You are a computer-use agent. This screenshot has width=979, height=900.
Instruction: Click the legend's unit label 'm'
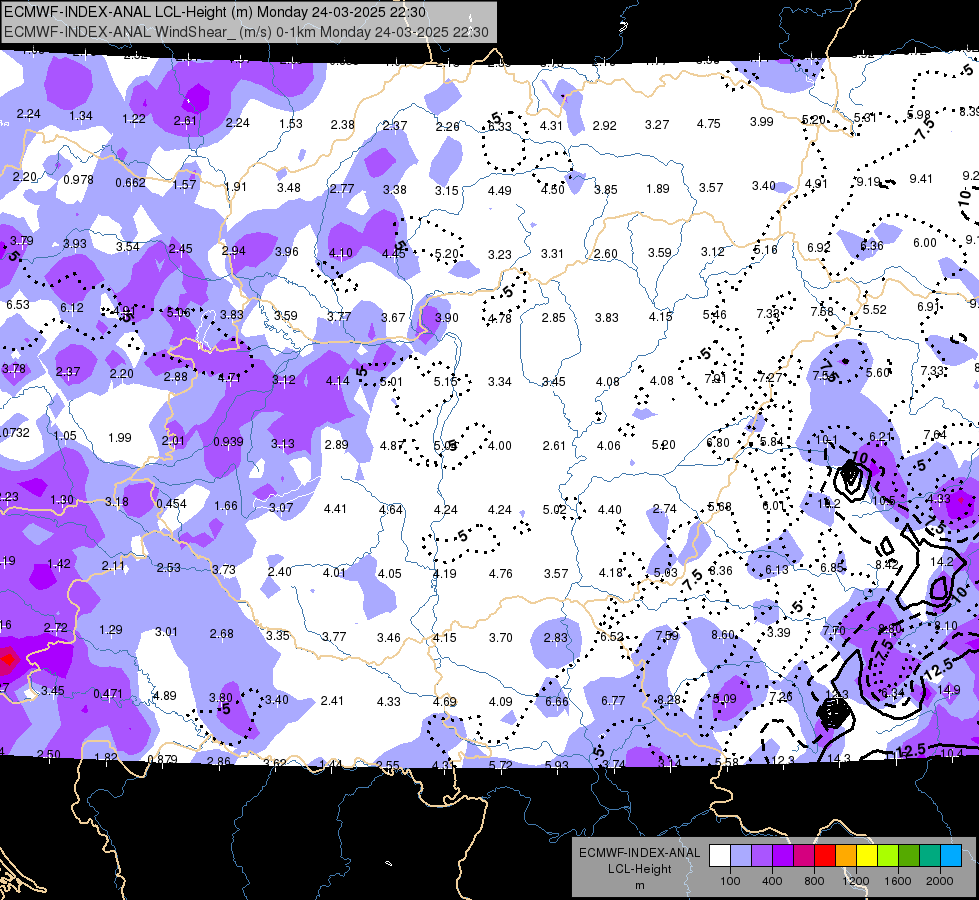click(639, 886)
